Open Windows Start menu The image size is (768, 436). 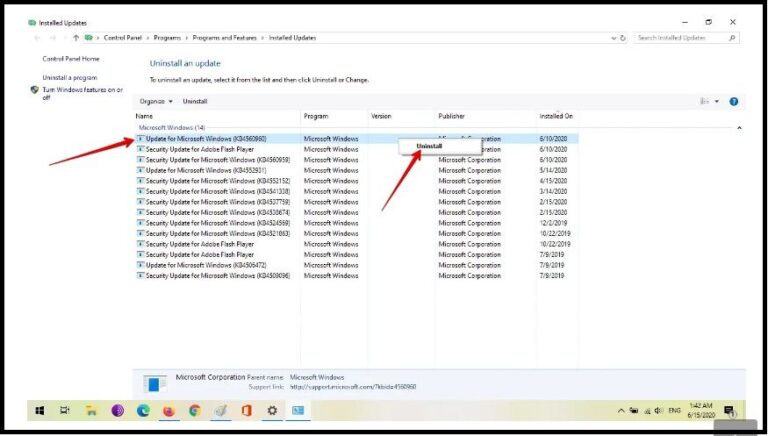(x=40, y=411)
